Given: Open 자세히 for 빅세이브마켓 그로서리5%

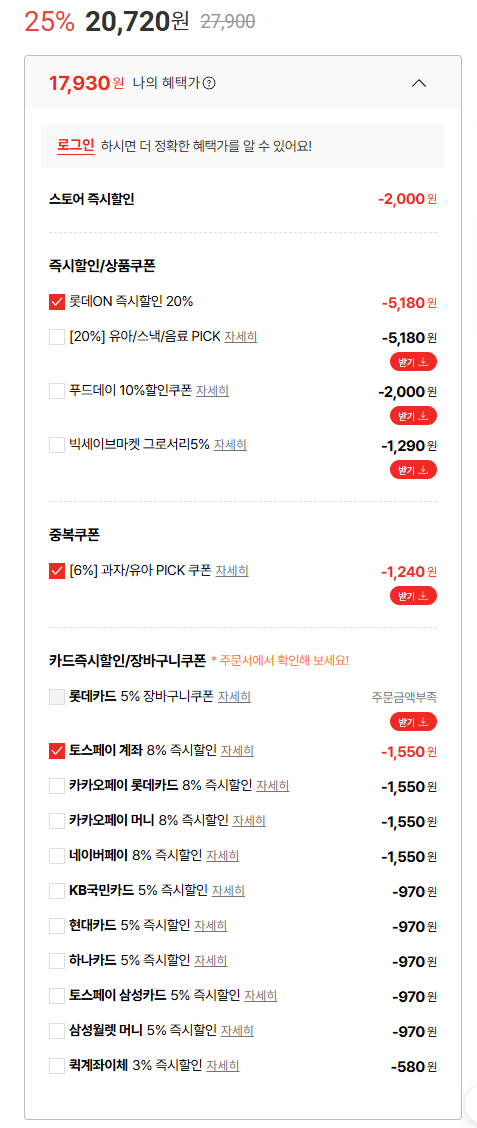Looking at the screenshot, I should 230,445.
